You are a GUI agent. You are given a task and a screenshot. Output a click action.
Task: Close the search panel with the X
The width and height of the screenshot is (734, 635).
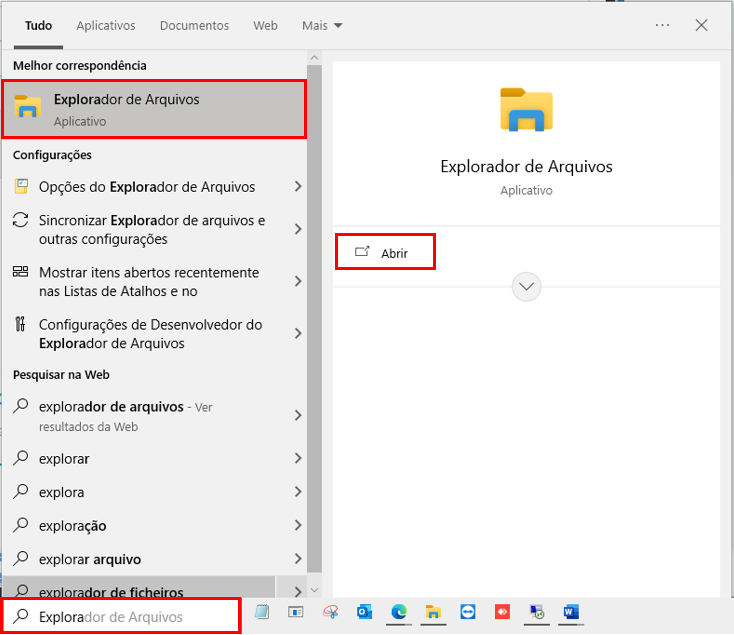point(701,25)
